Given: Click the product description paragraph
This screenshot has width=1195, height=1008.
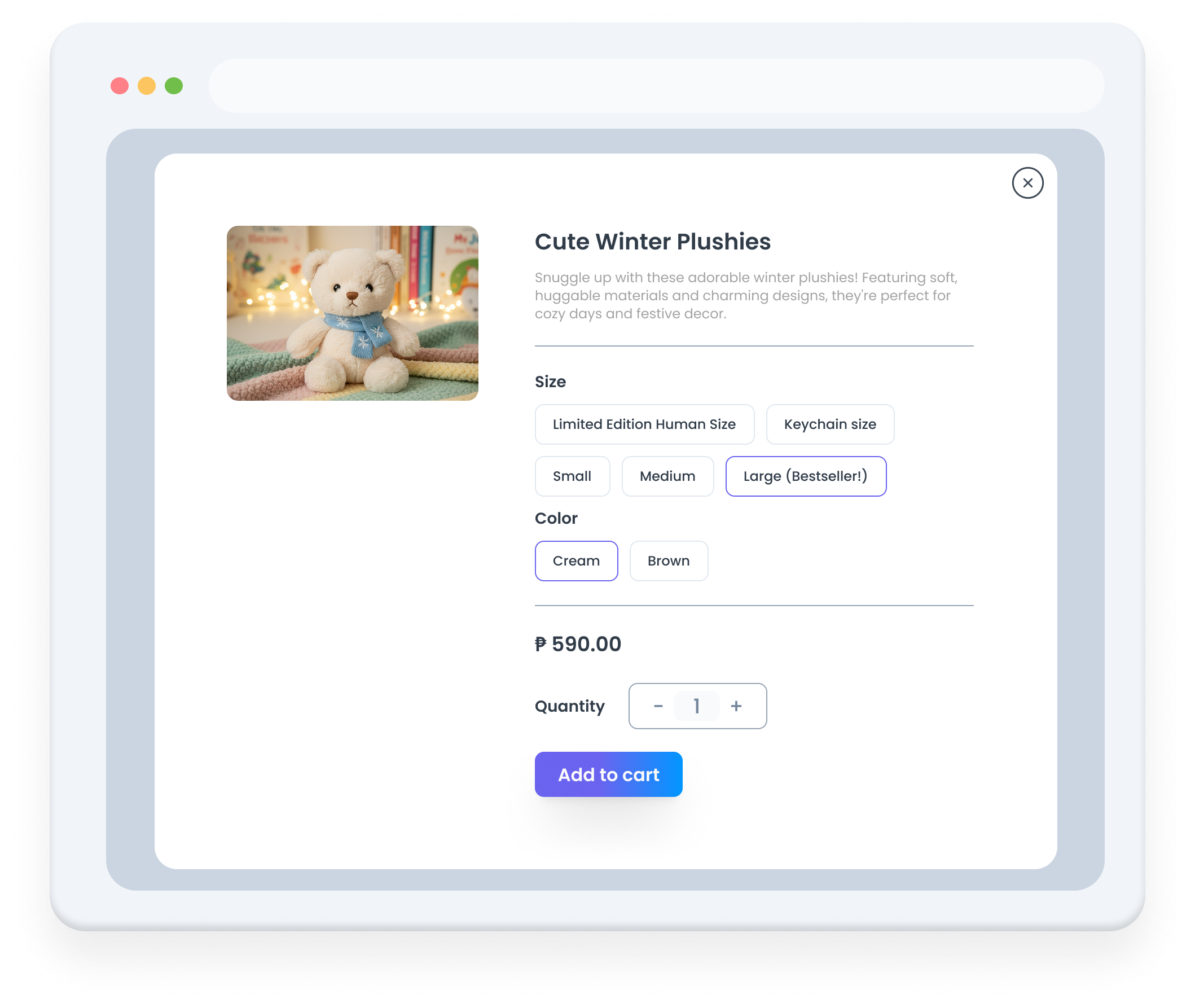Looking at the screenshot, I should [746, 295].
